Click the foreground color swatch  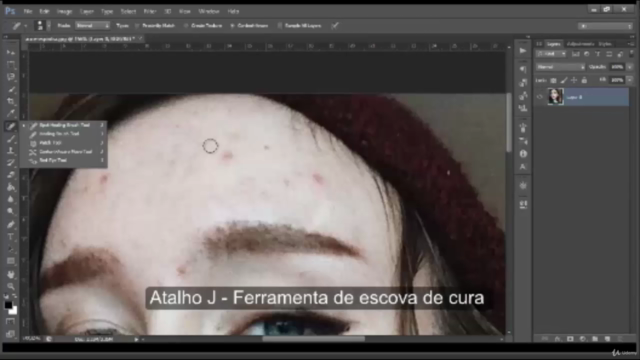(x=8, y=305)
